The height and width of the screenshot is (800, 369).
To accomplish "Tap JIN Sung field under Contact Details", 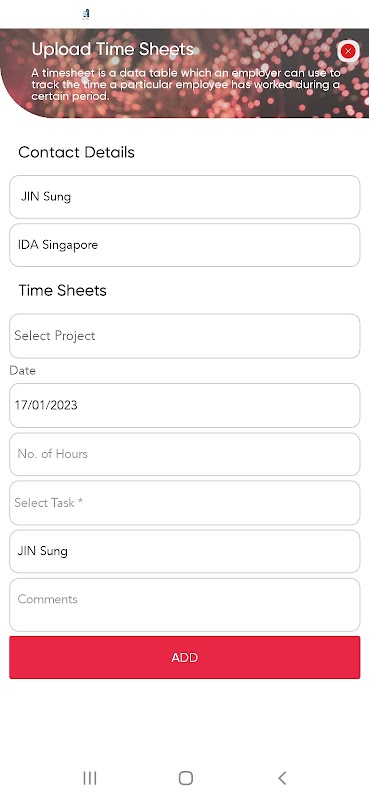I will point(185,197).
